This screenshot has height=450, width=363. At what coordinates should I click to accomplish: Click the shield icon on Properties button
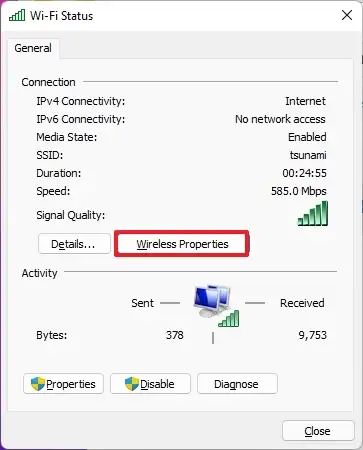[38, 384]
